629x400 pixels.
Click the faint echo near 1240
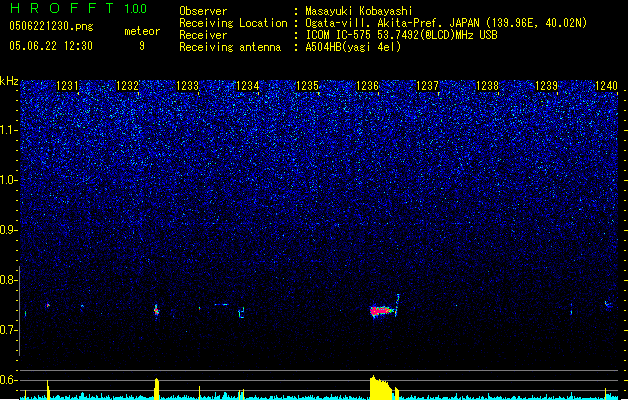(609, 305)
